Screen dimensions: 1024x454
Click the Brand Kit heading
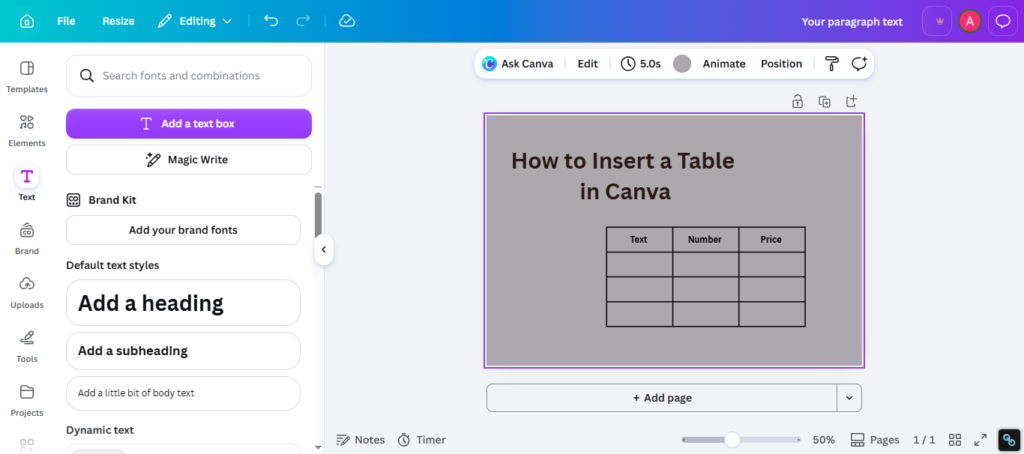tap(112, 200)
